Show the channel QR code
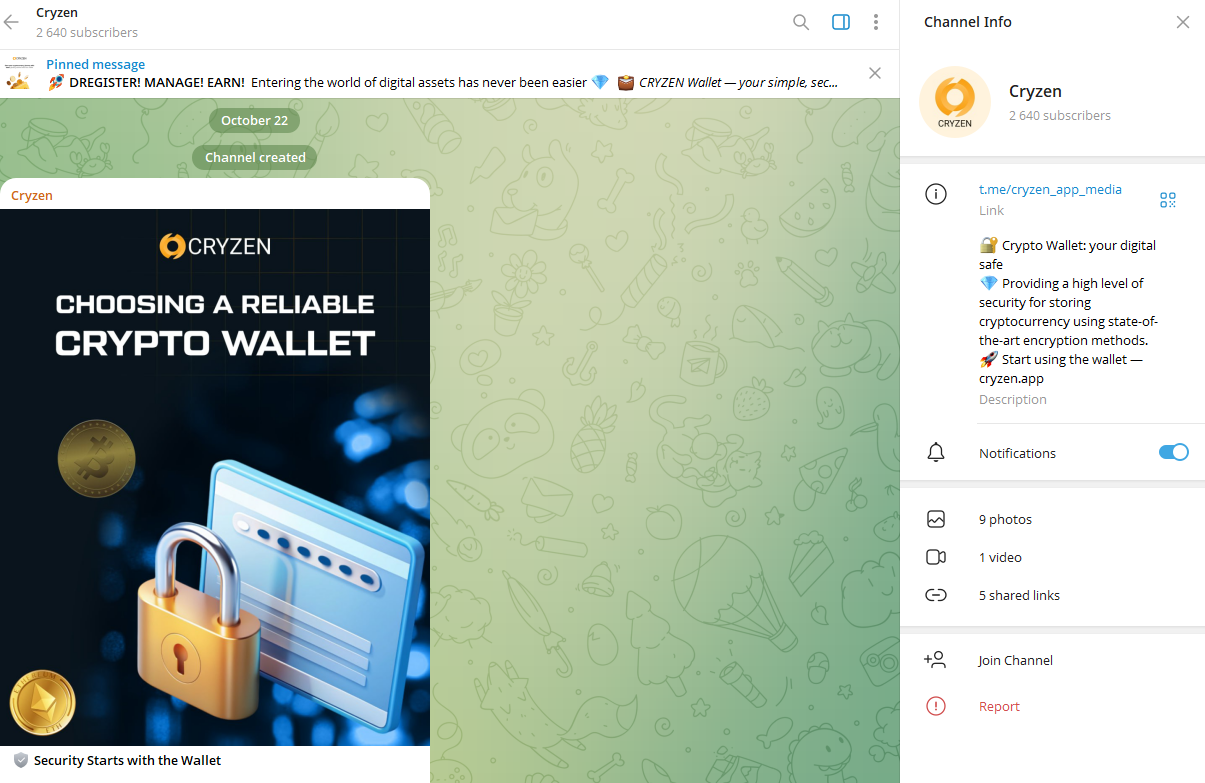This screenshot has width=1205, height=783. [x=1168, y=200]
